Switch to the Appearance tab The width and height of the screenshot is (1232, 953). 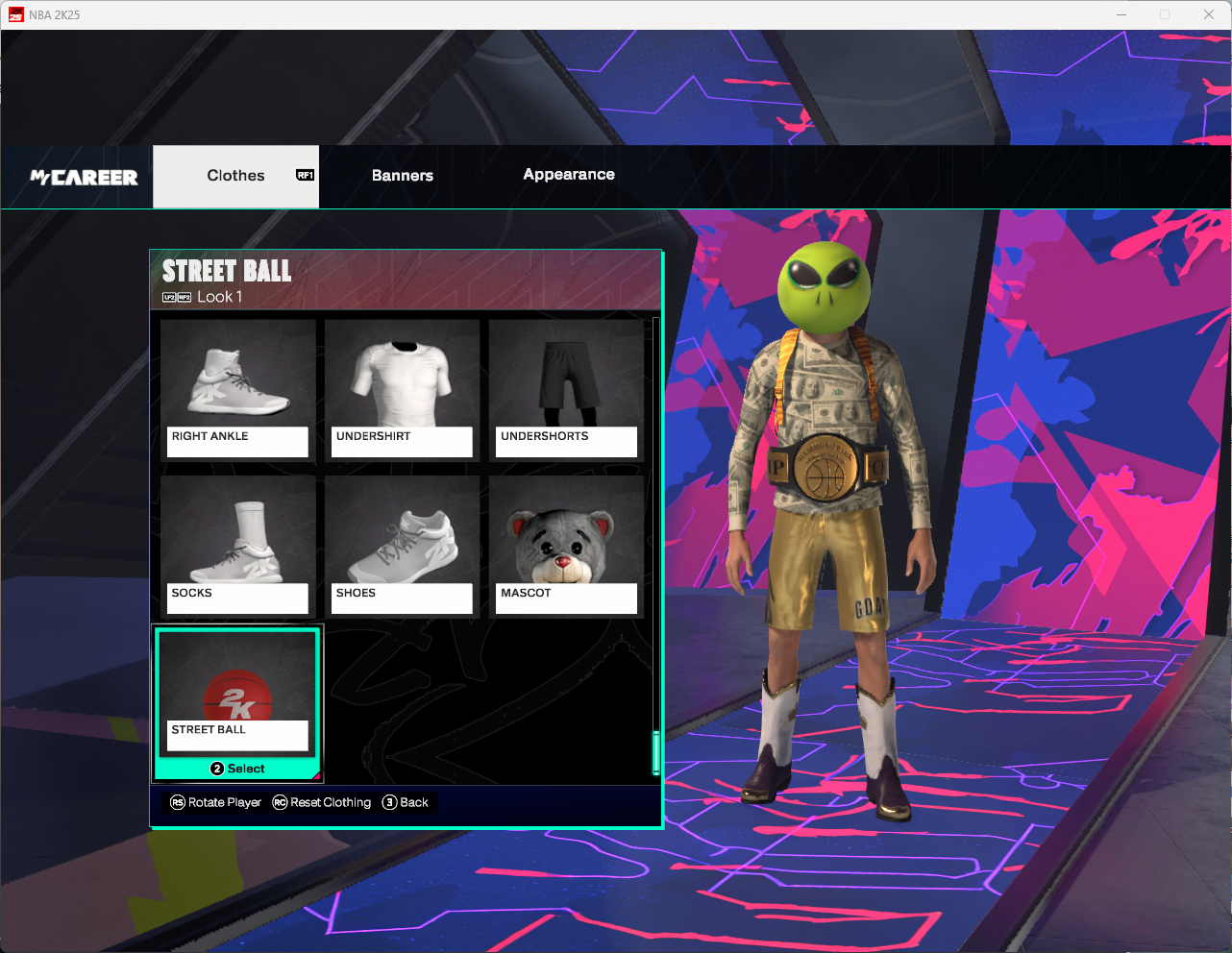tap(569, 175)
